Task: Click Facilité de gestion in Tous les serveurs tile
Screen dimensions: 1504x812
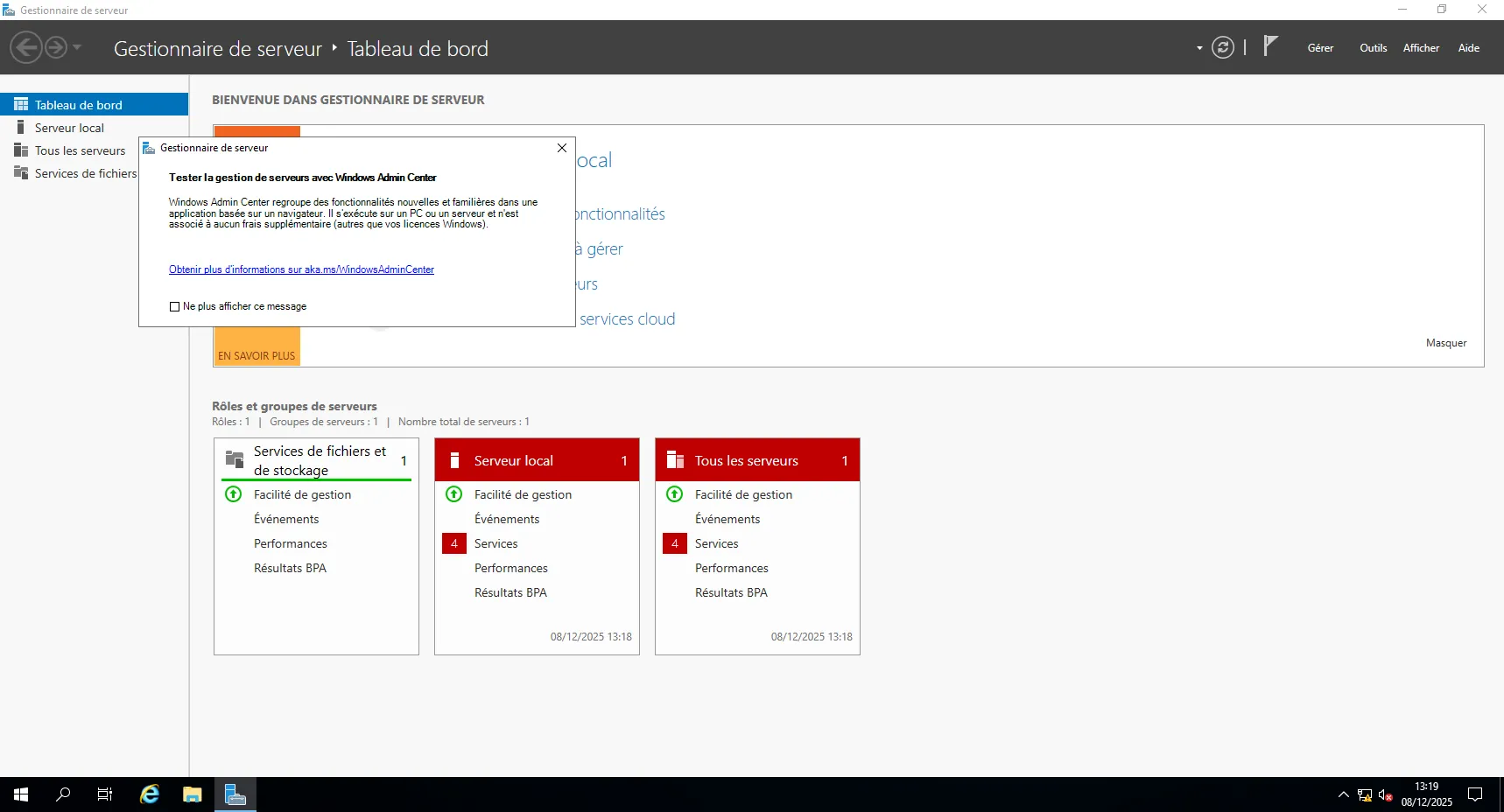Action: 743,494
